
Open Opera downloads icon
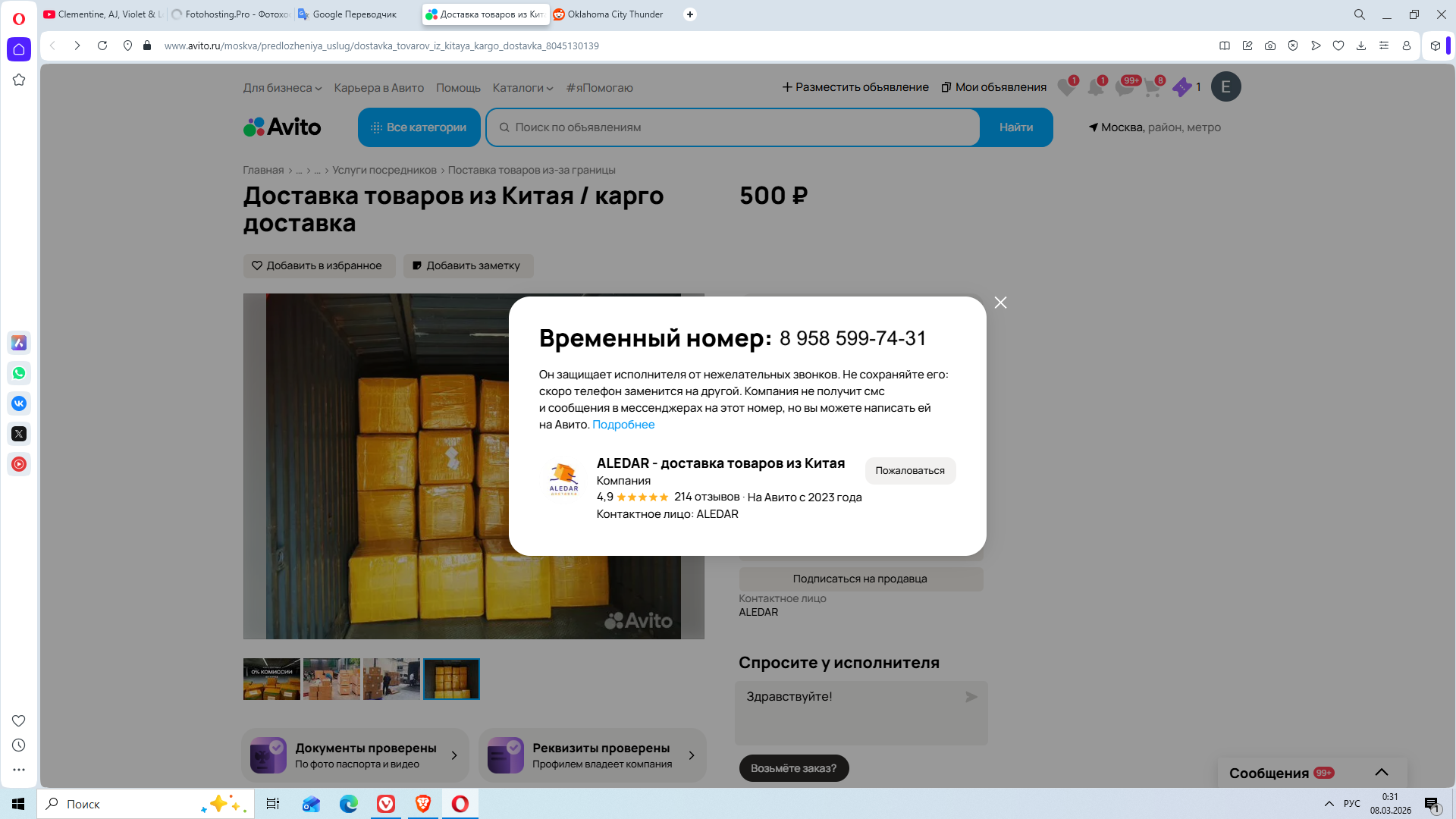point(1361,45)
